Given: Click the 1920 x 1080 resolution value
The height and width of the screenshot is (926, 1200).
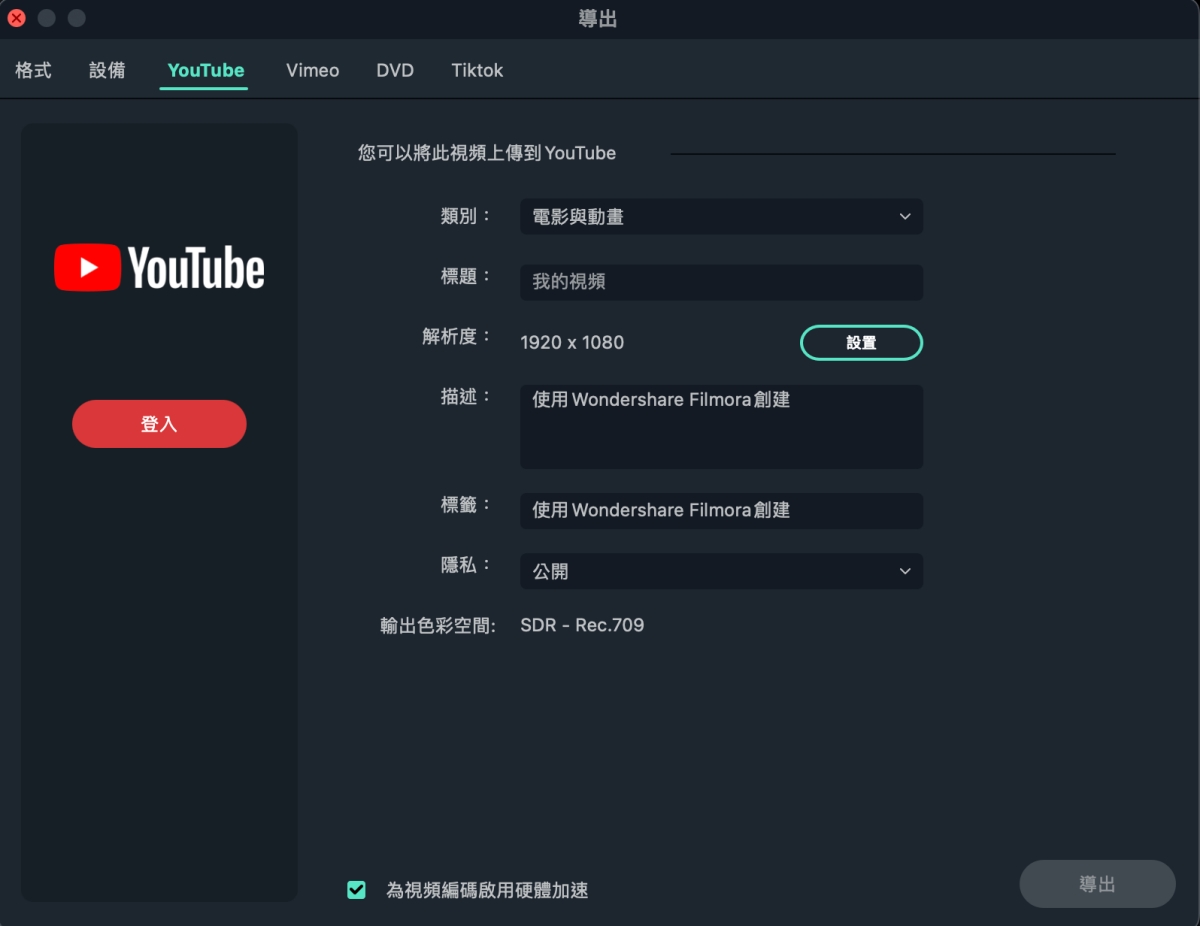Looking at the screenshot, I should (x=572, y=343).
